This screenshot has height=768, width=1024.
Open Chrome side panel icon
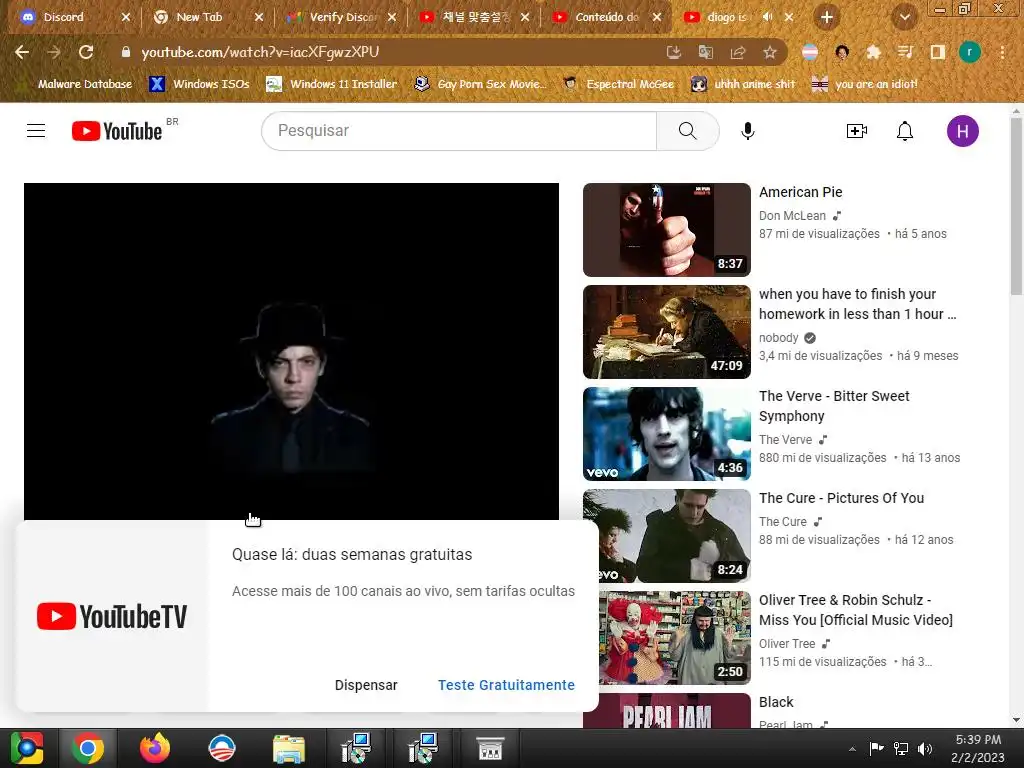pyautogui.click(x=938, y=52)
